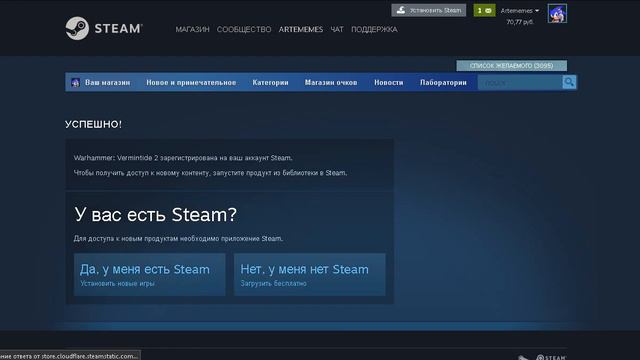Click the Warhammer: Vermintide 2 registration text

[183, 158]
